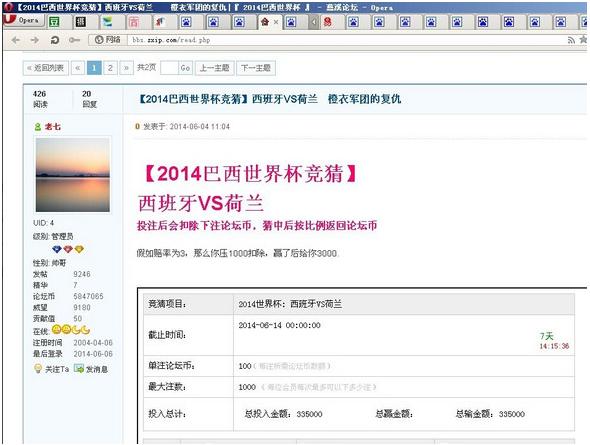Click the heading 【2014巴西世界杯竞猜】 in the post

click(249, 174)
